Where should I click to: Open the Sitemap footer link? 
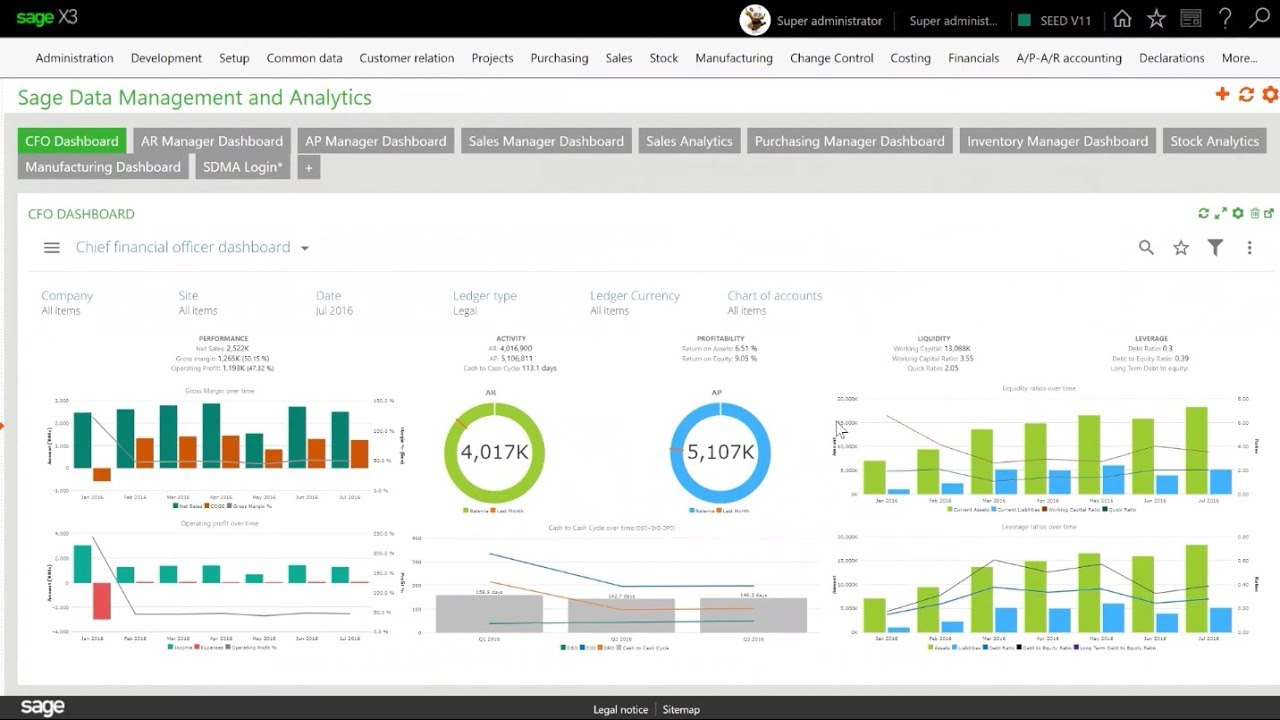681,709
